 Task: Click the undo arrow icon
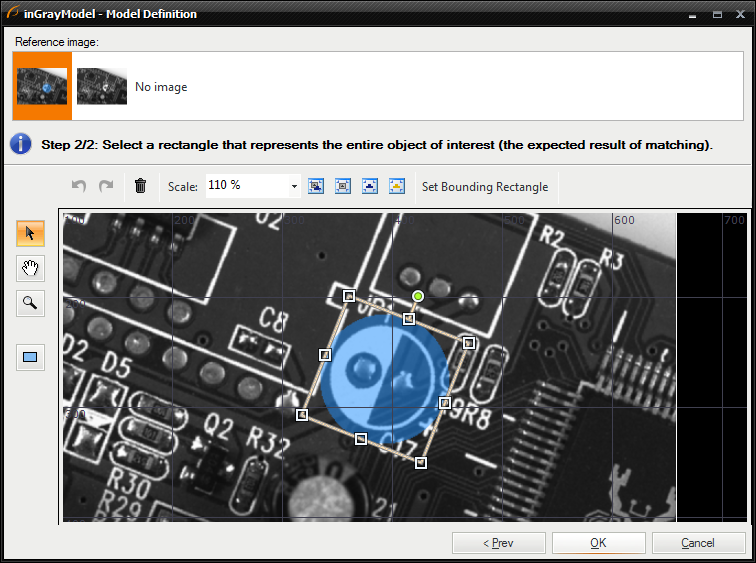click(80, 186)
